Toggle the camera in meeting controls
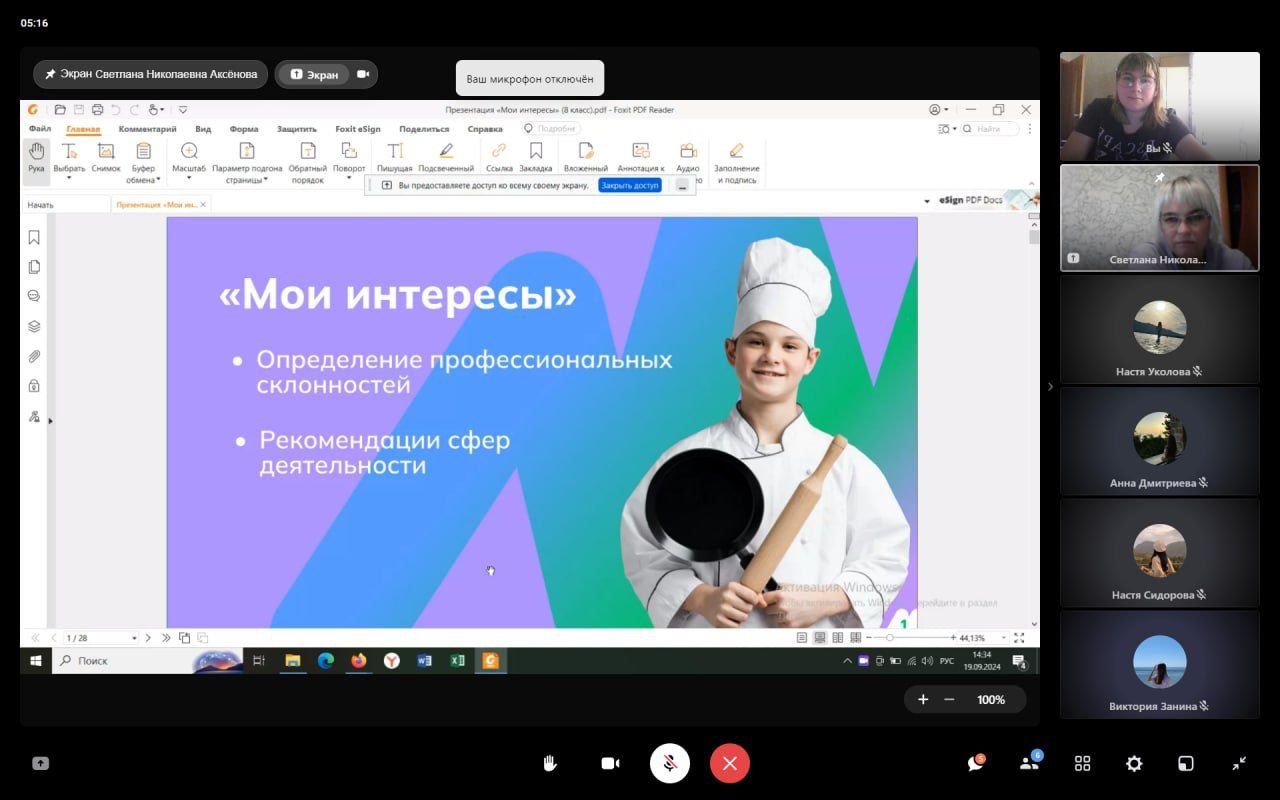This screenshot has height=800, width=1280. click(610, 763)
